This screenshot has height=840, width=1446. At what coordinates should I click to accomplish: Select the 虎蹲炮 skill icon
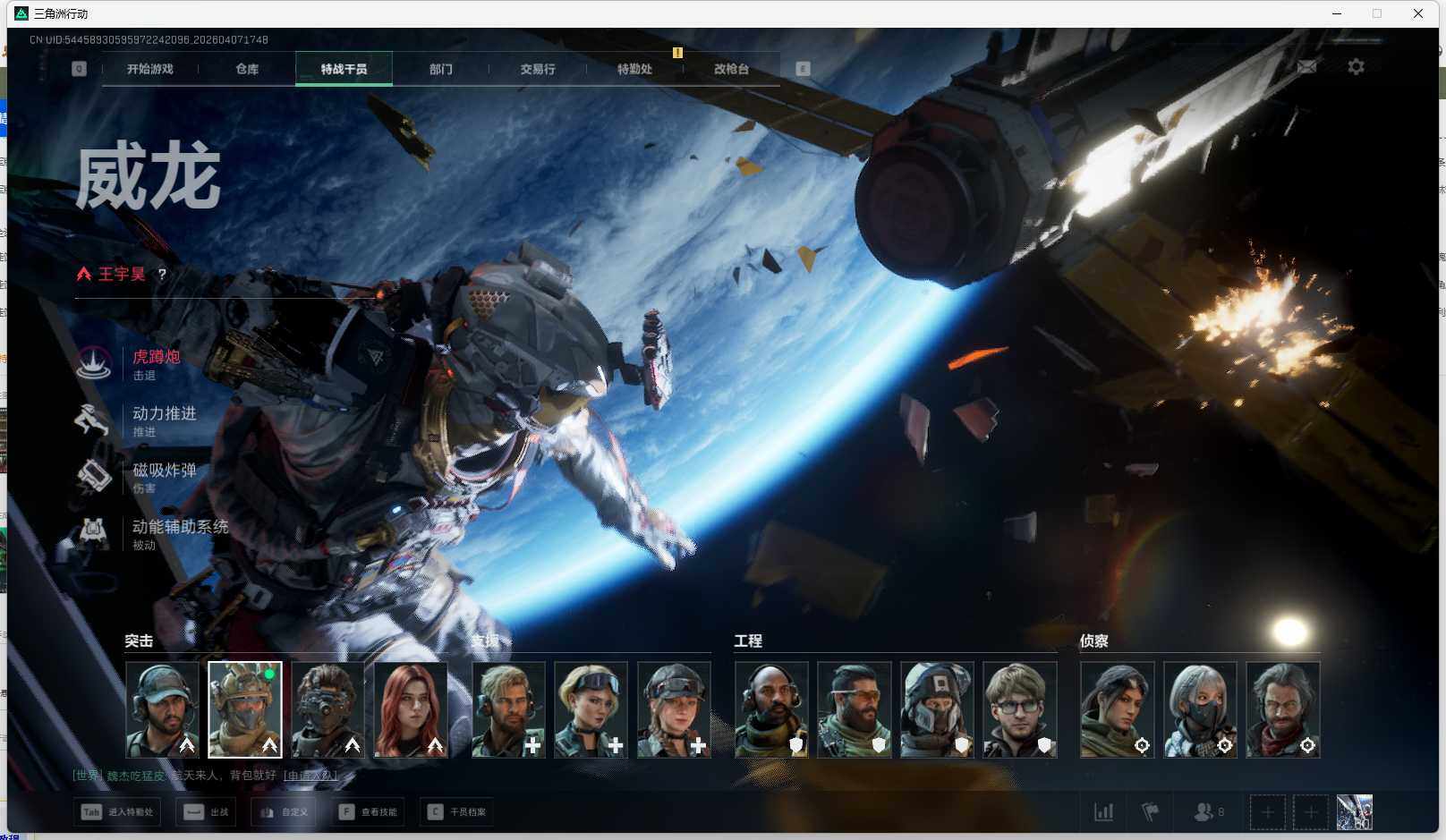(94, 363)
